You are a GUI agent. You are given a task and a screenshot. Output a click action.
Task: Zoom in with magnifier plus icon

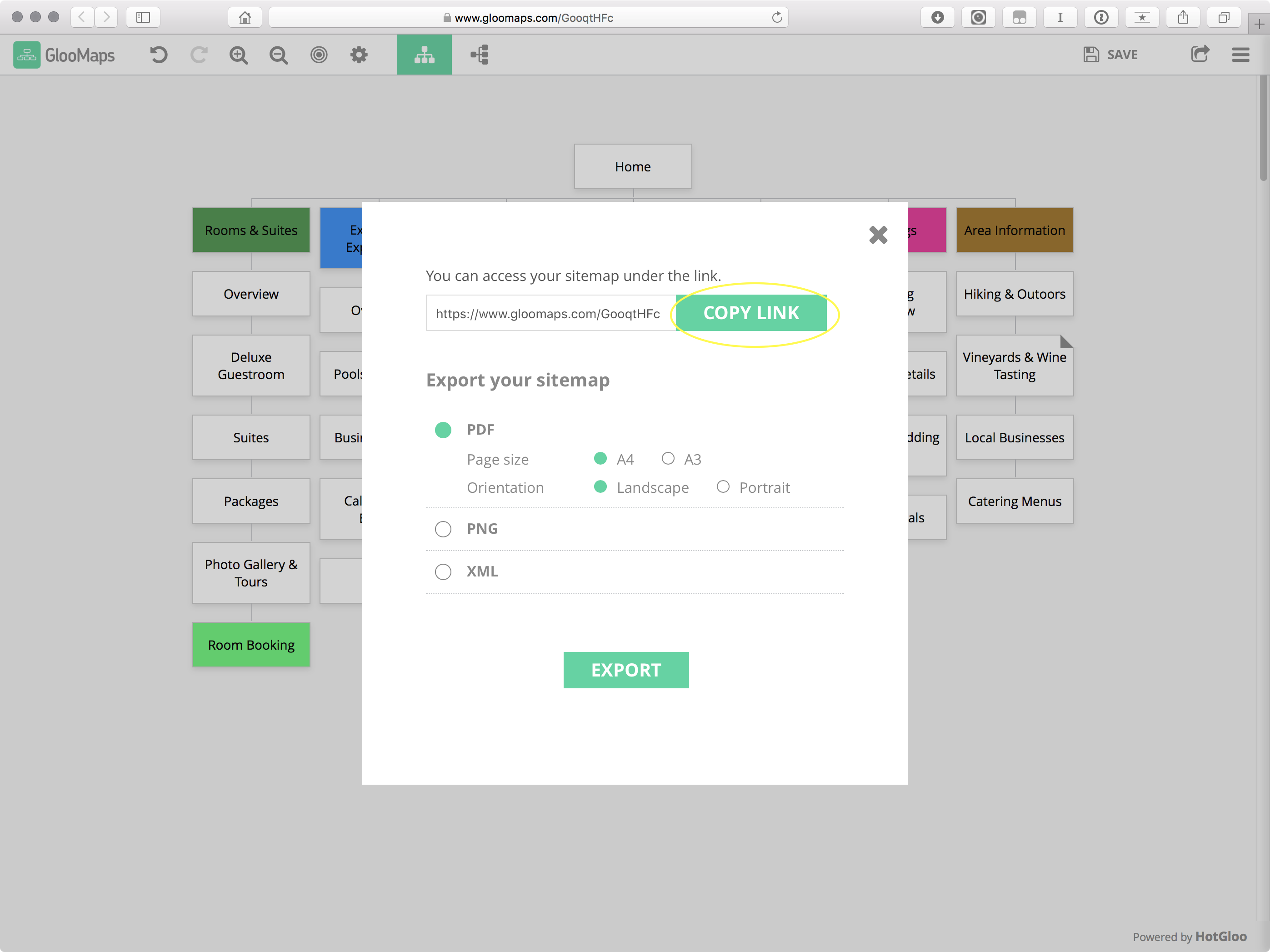click(x=239, y=55)
